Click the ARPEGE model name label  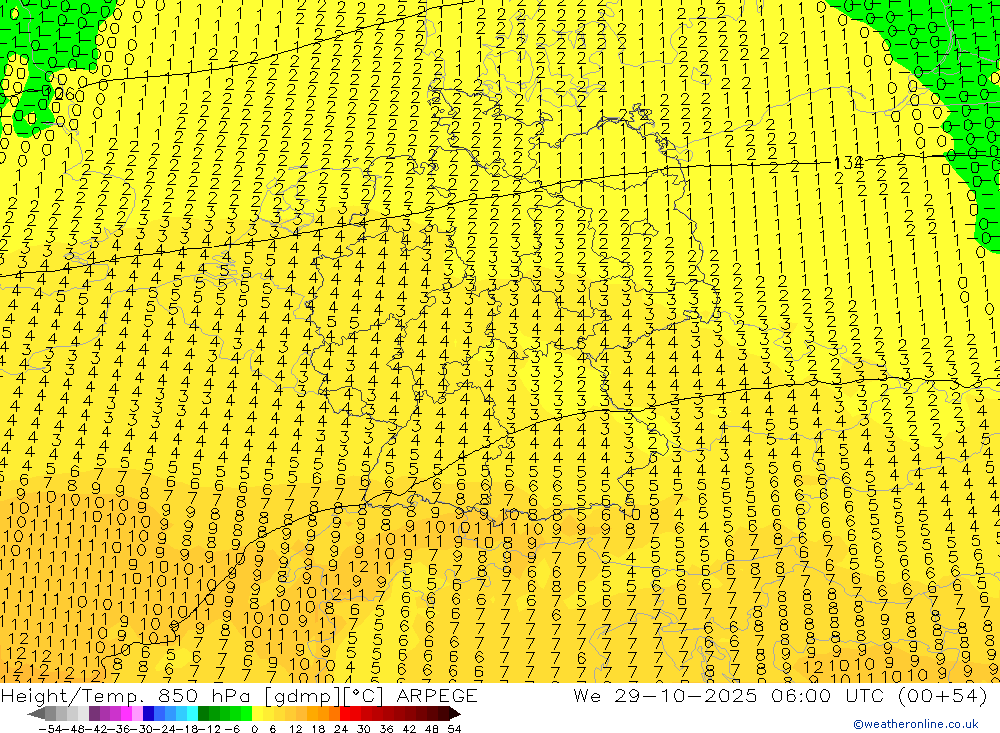tap(437, 695)
